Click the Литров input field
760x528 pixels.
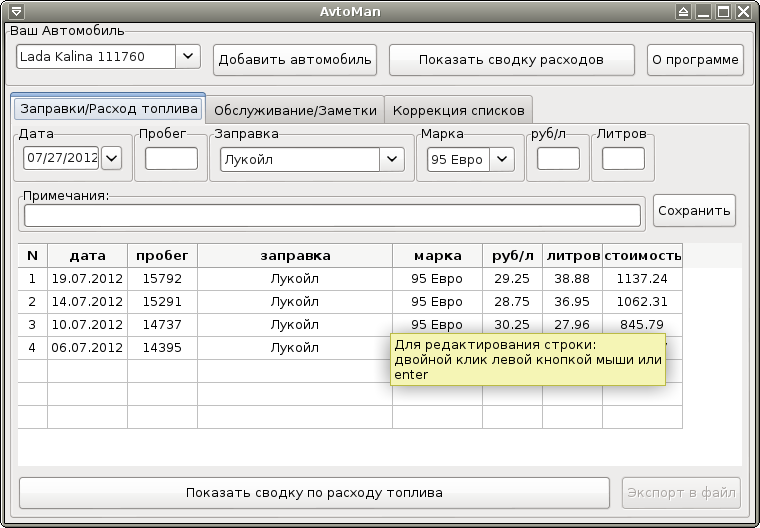pos(622,158)
